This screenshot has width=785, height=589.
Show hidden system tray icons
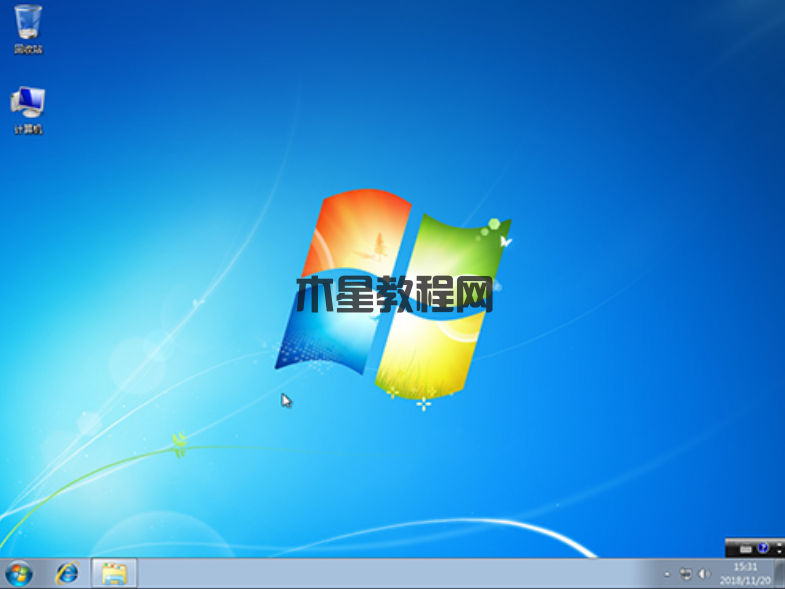click(667, 574)
